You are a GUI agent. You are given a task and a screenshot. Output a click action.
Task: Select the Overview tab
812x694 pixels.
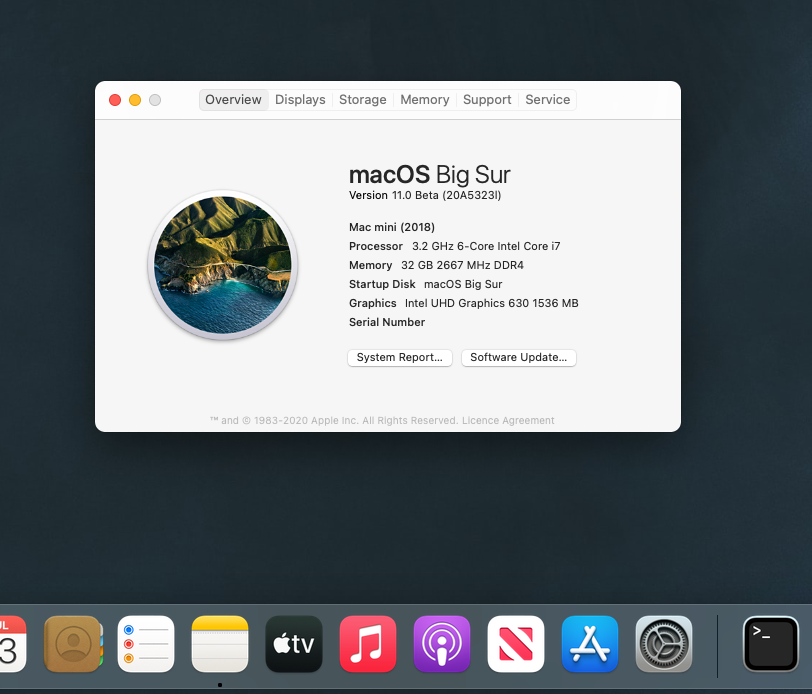coord(234,99)
